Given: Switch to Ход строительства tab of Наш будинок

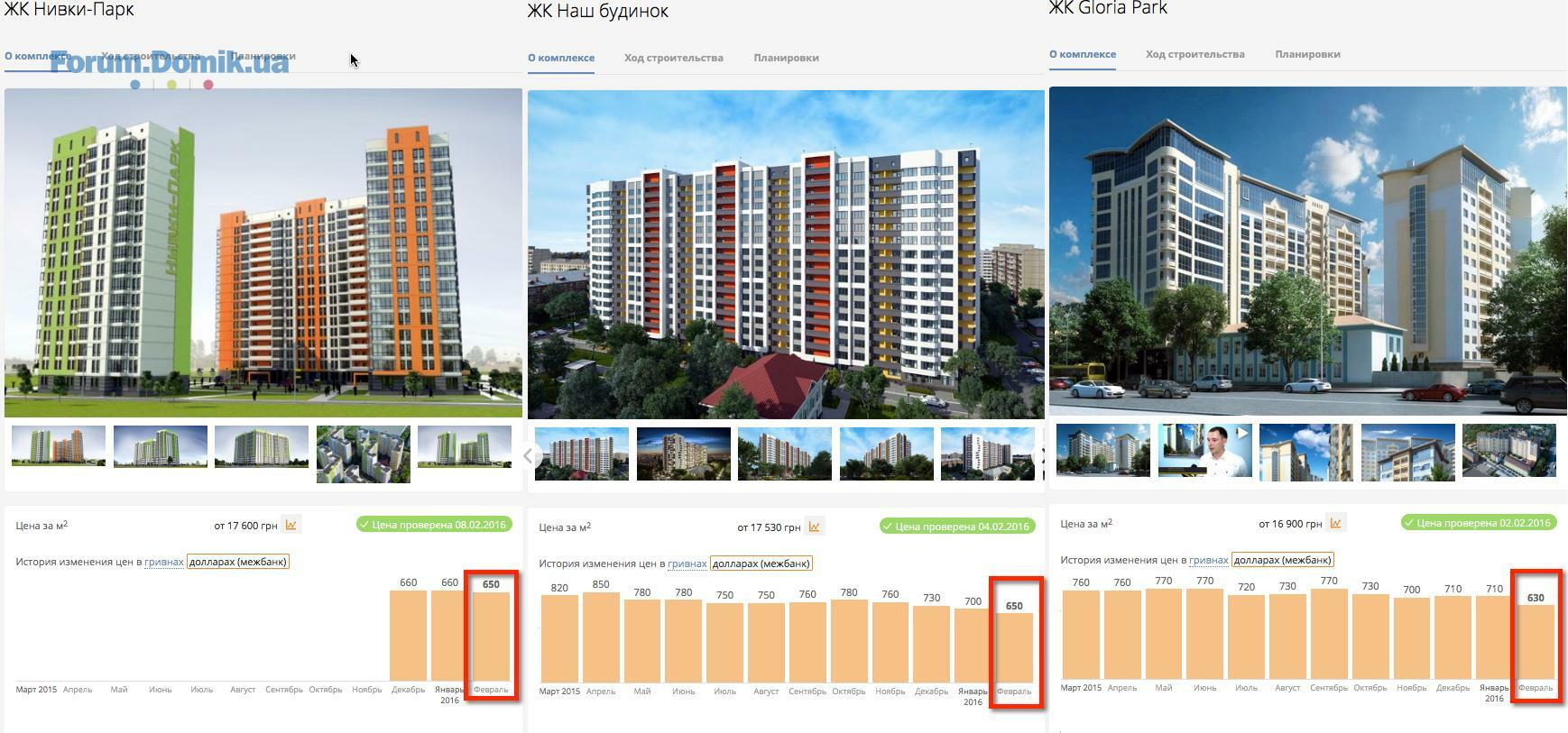Looking at the screenshot, I should [x=674, y=58].
